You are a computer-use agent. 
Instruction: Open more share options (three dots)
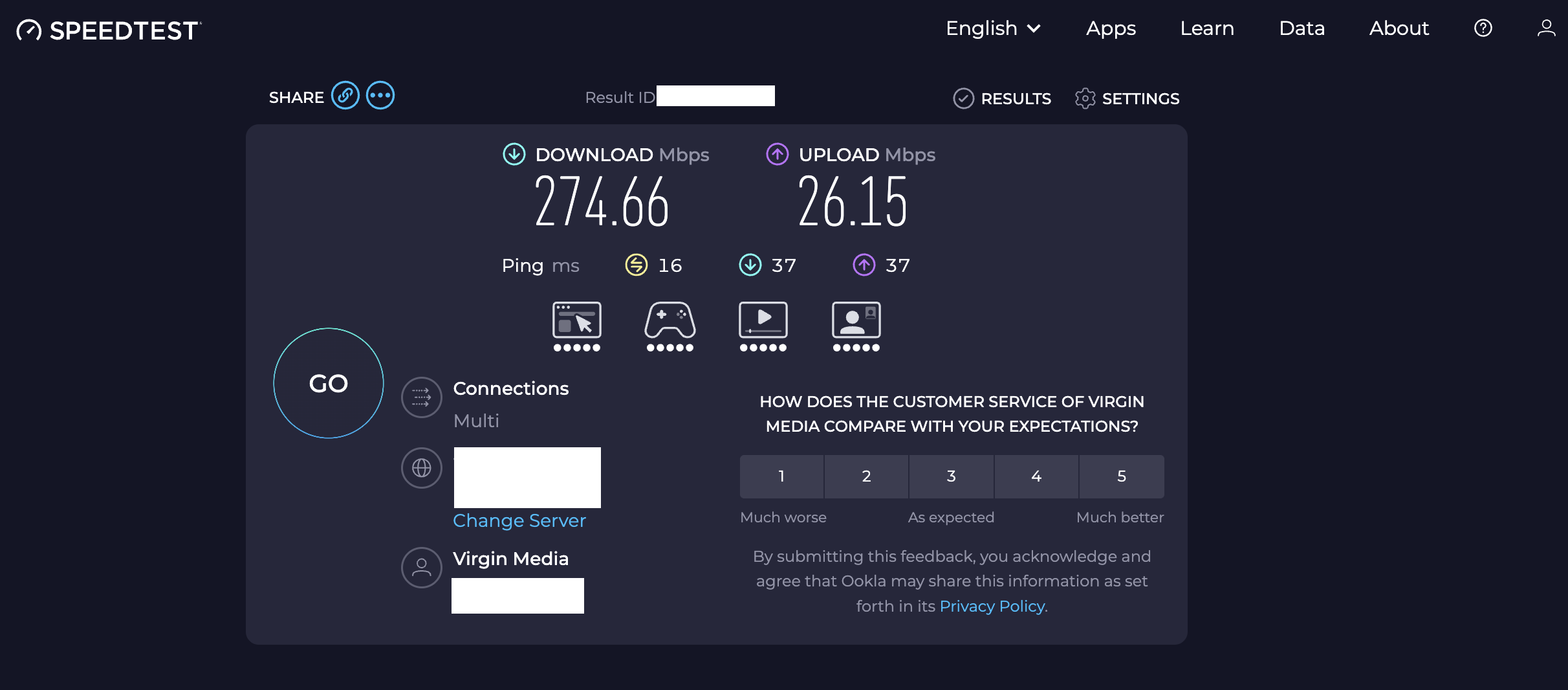pos(380,96)
